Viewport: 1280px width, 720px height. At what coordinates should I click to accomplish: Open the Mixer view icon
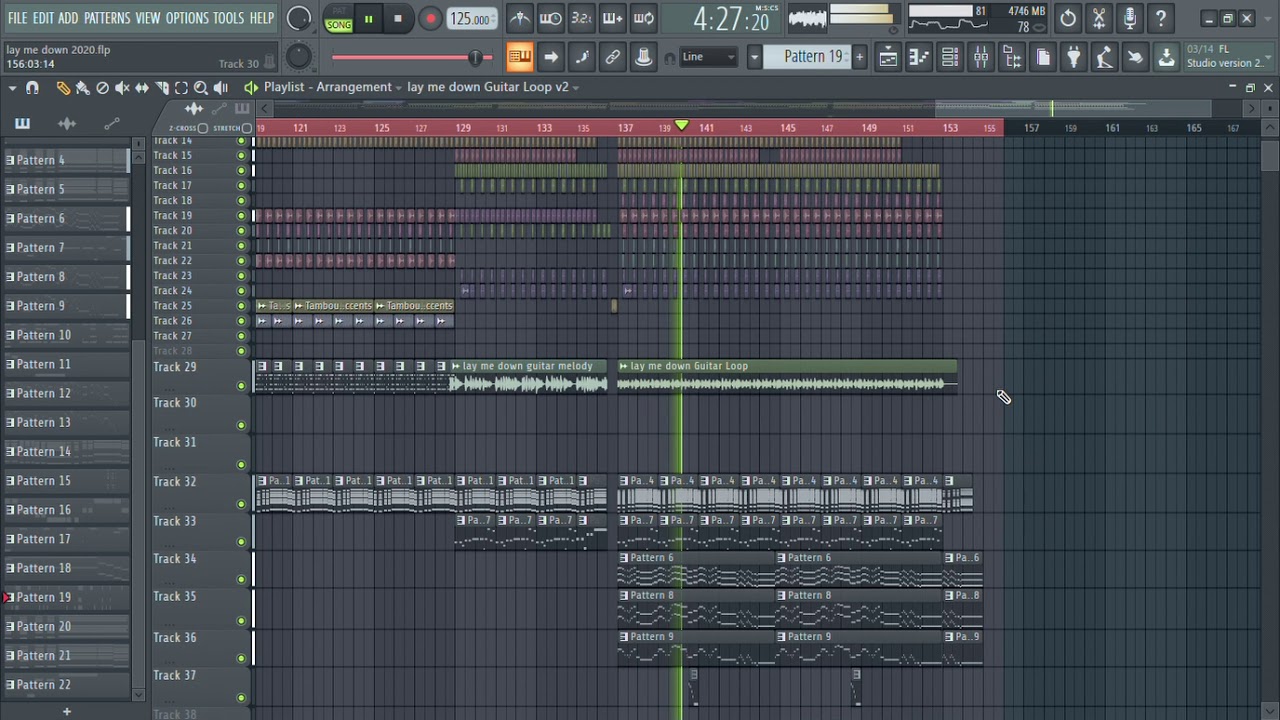tap(980, 57)
